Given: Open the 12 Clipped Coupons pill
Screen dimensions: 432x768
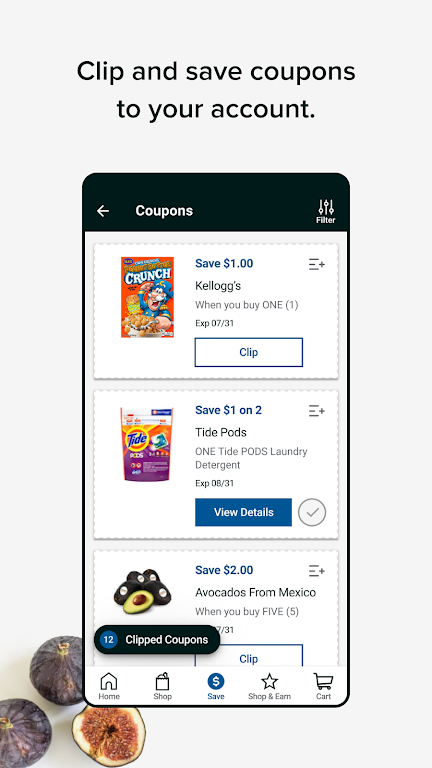Looking at the screenshot, I should tap(157, 640).
